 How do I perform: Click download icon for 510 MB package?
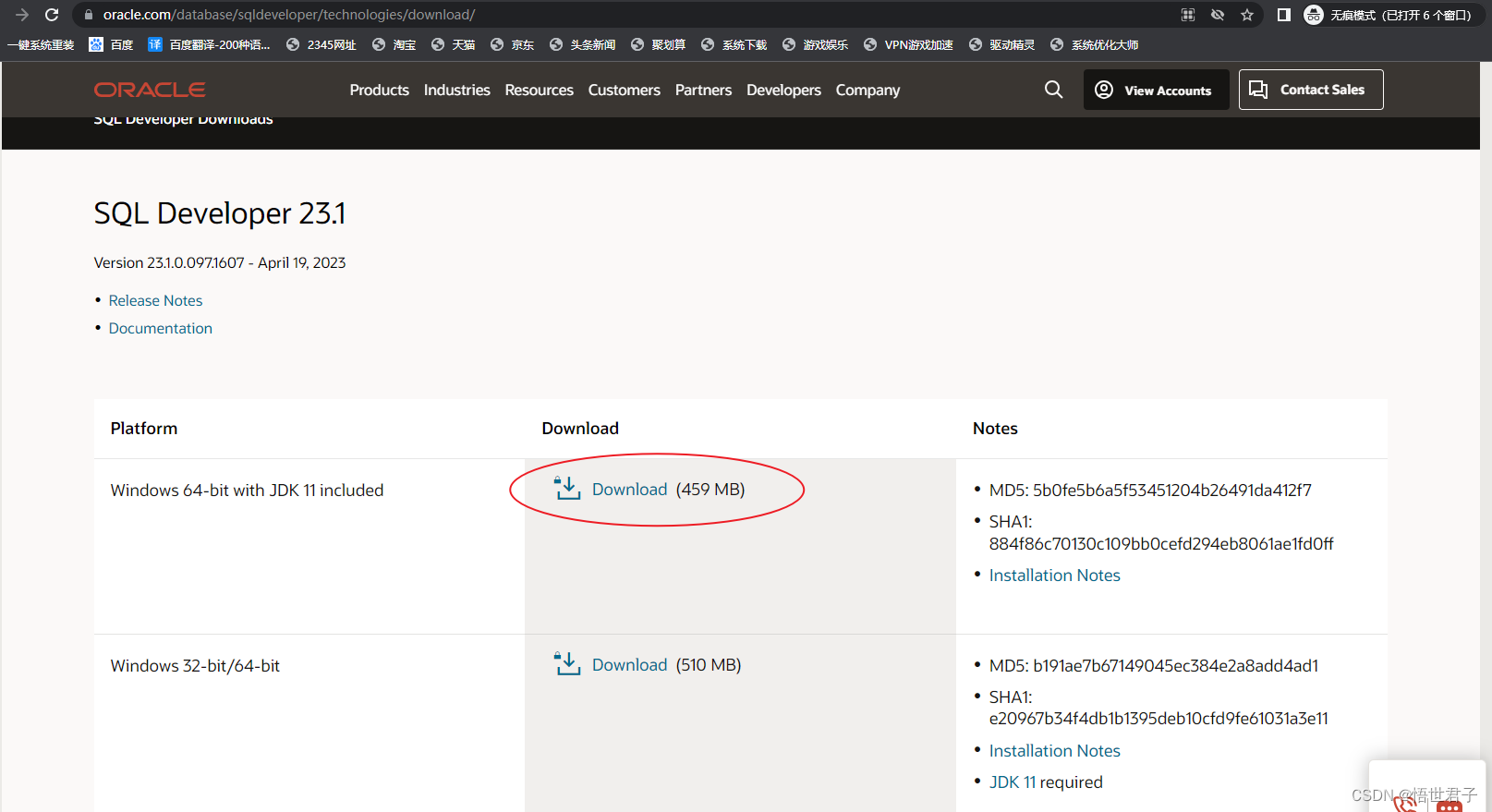click(567, 663)
